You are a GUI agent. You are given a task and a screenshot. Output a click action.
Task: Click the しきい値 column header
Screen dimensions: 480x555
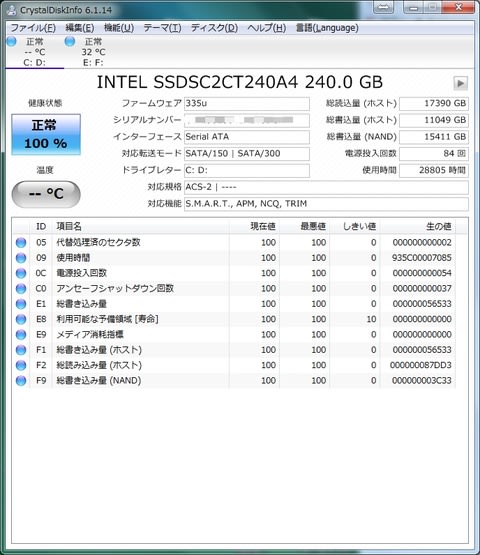[354, 226]
